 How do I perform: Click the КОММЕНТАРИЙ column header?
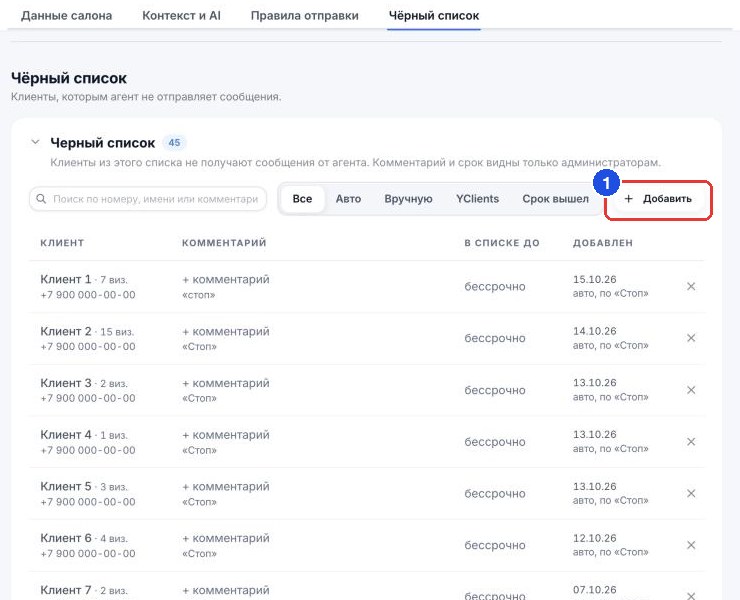click(224, 243)
